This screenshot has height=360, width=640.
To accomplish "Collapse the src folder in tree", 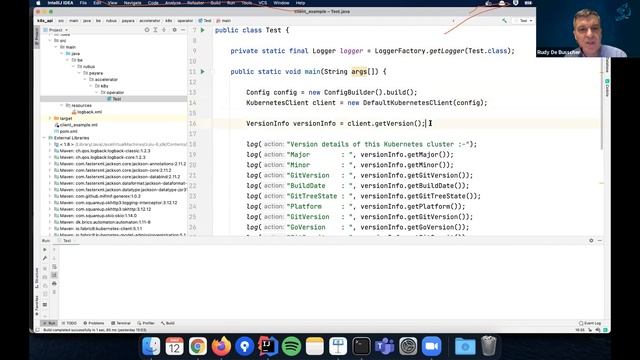I will (x=51, y=40).
